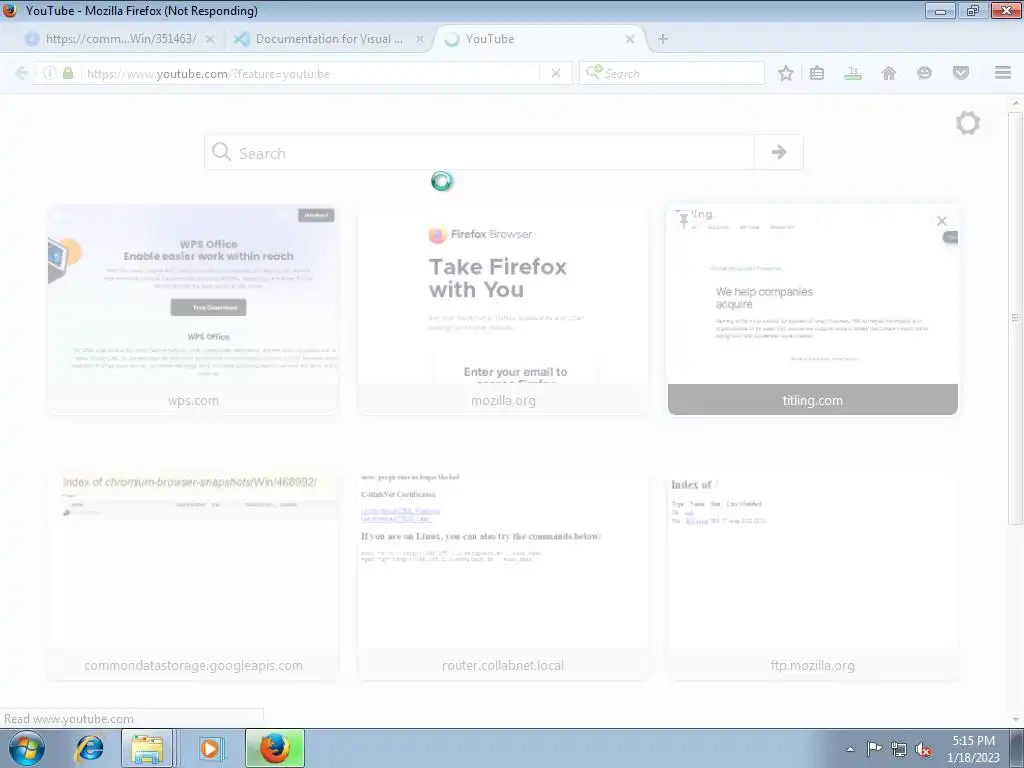Go to the home page icon

(x=889, y=73)
